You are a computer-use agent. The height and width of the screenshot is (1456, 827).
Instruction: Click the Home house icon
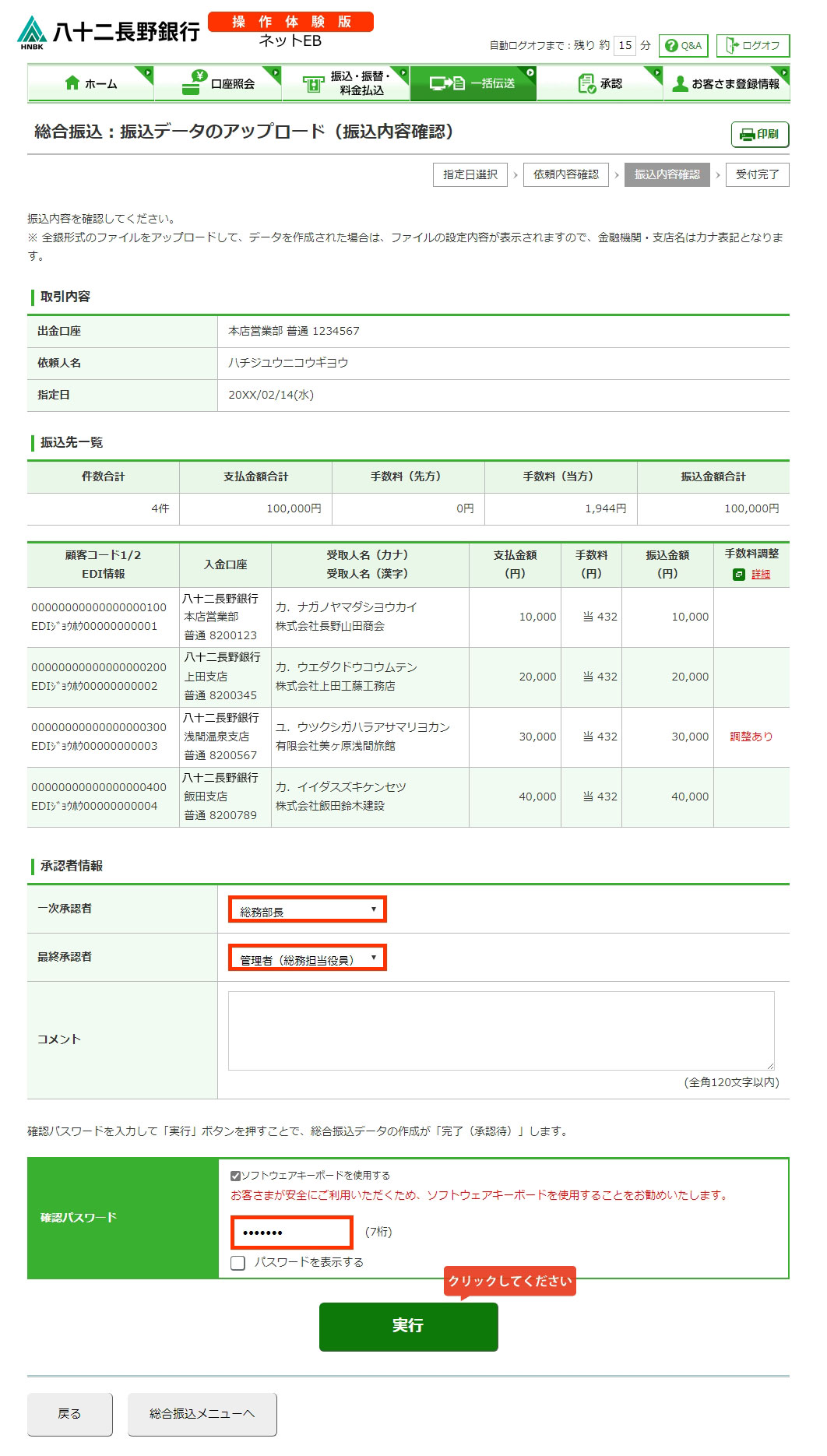coord(72,83)
